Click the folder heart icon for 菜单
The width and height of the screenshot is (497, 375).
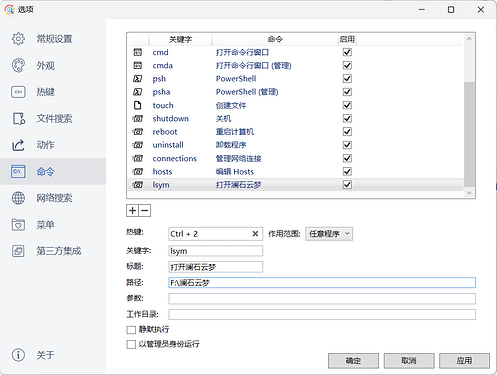(x=18, y=225)
